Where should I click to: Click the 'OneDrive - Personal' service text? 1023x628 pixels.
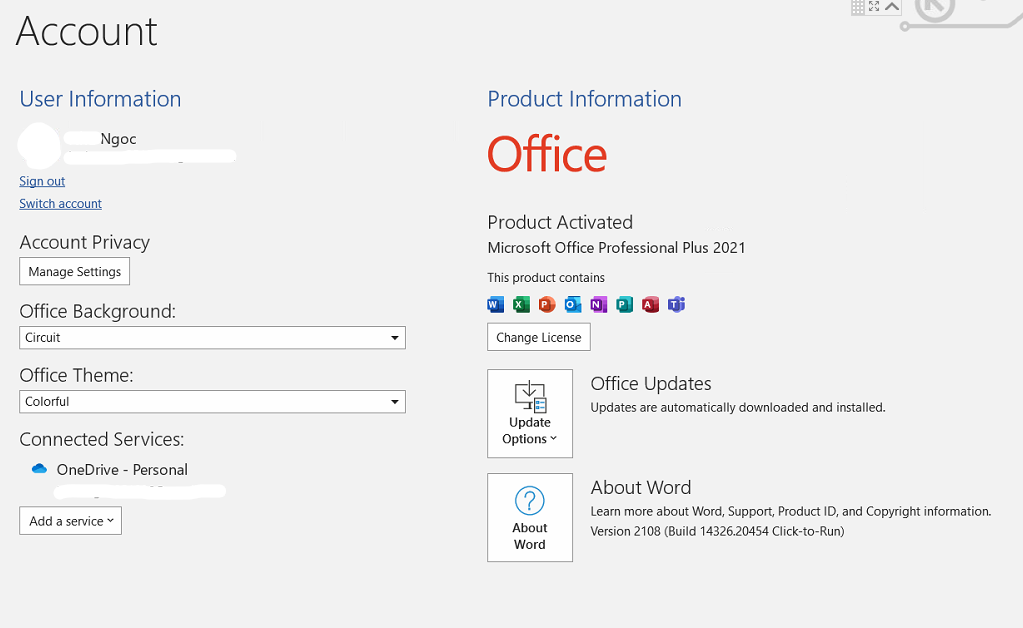pyautogui.click(x=122, y=470)
